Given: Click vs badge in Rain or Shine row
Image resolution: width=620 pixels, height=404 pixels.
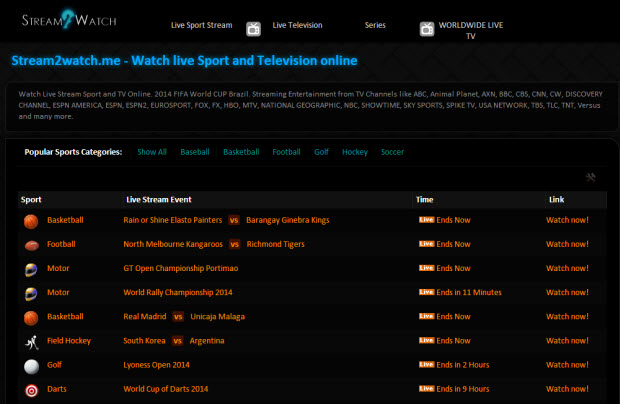Looking at the screenshot, I should (x=234, y=220).
